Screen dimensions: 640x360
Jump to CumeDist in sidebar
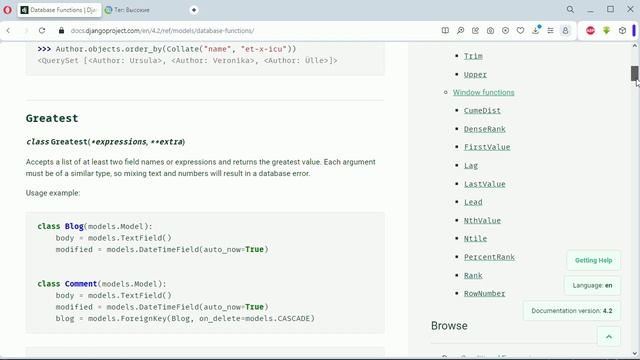[482, 110]
